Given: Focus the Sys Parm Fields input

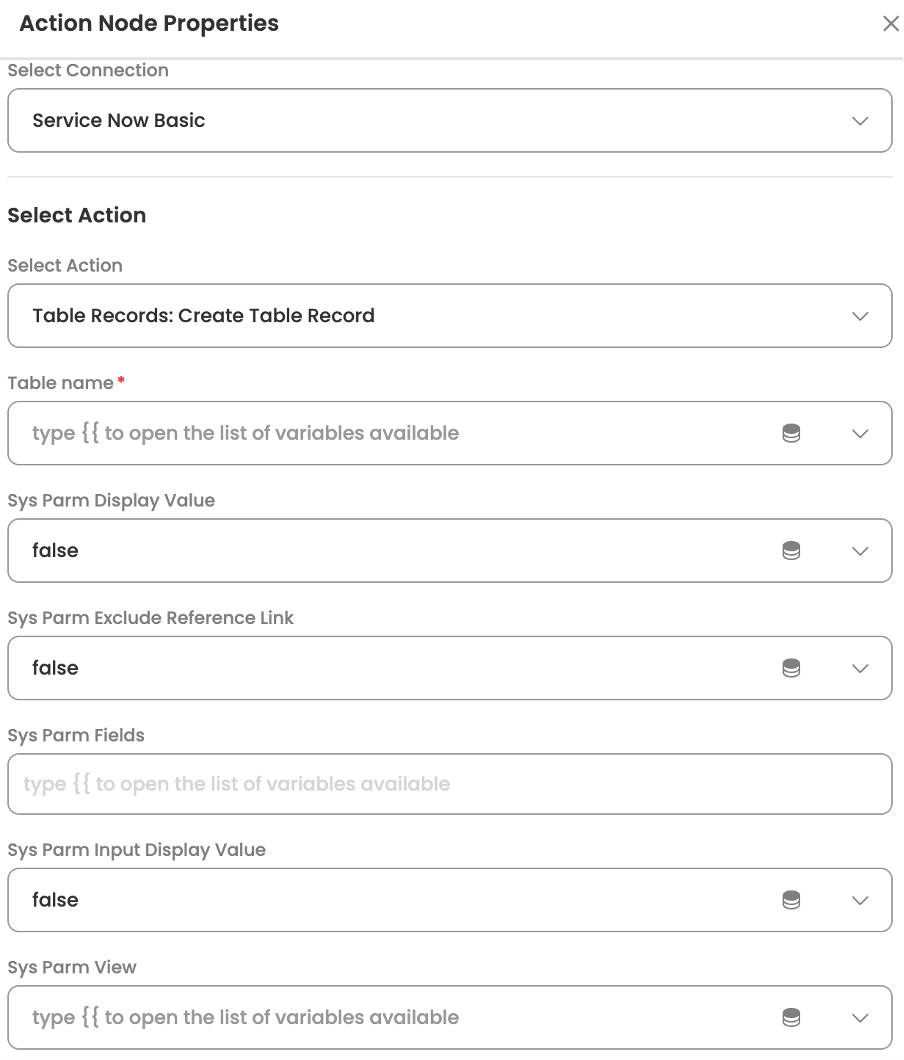Looking at the screenshot, I should [x=449, y=784].
